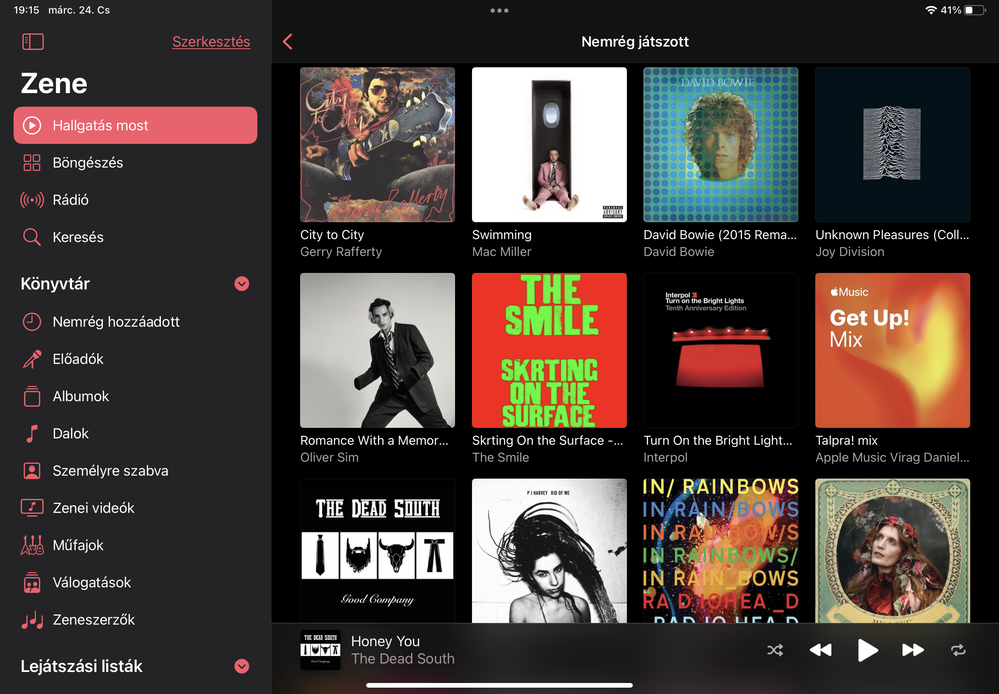This screenshot has height=694, width=999.
Task: Tap the Gerry Rafferty artist label
Action: point(341,252)
